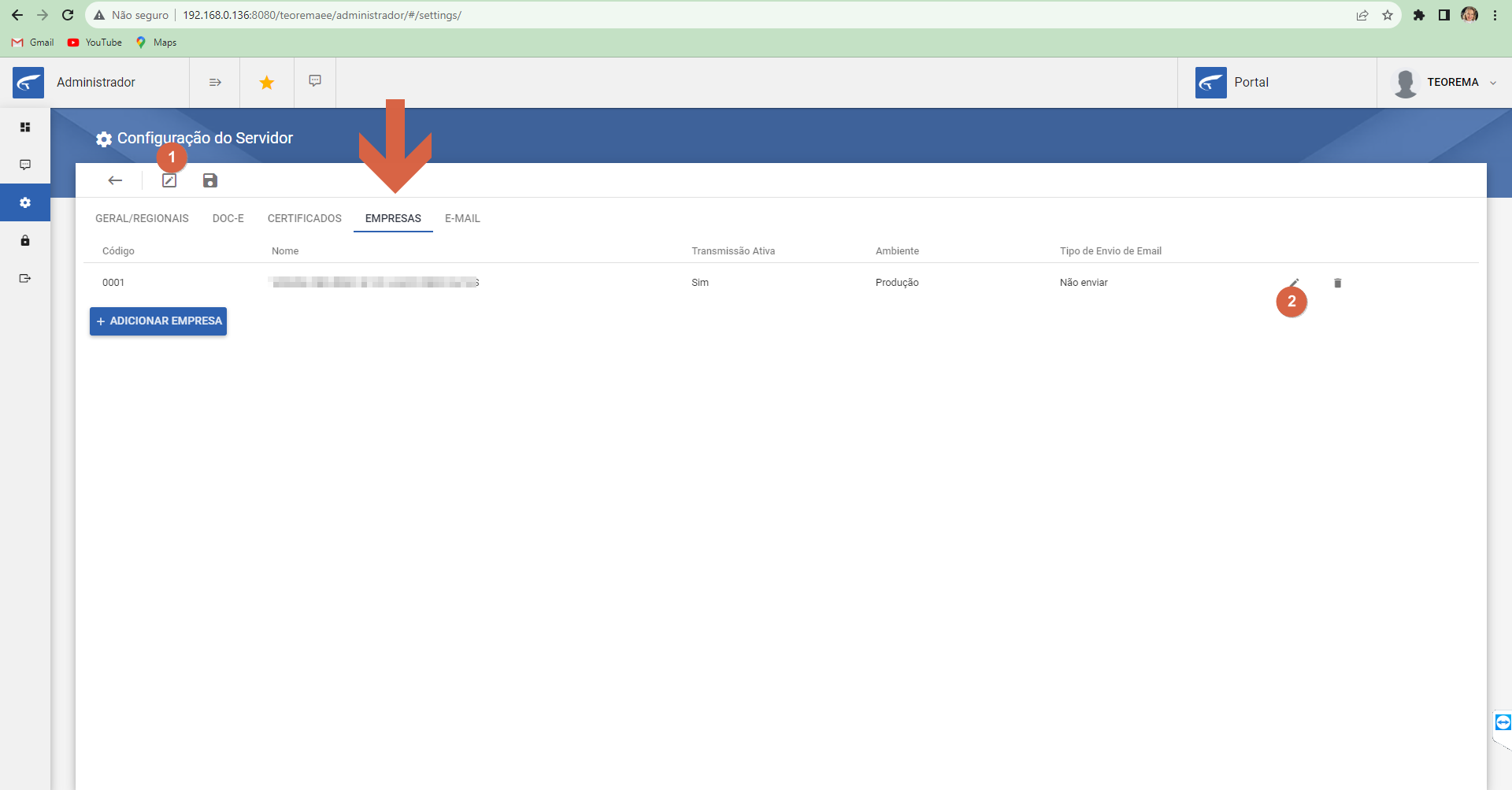Open dashboard icon in left sidebar
The height and width of the screenshot is (790, 1512).
25,127
